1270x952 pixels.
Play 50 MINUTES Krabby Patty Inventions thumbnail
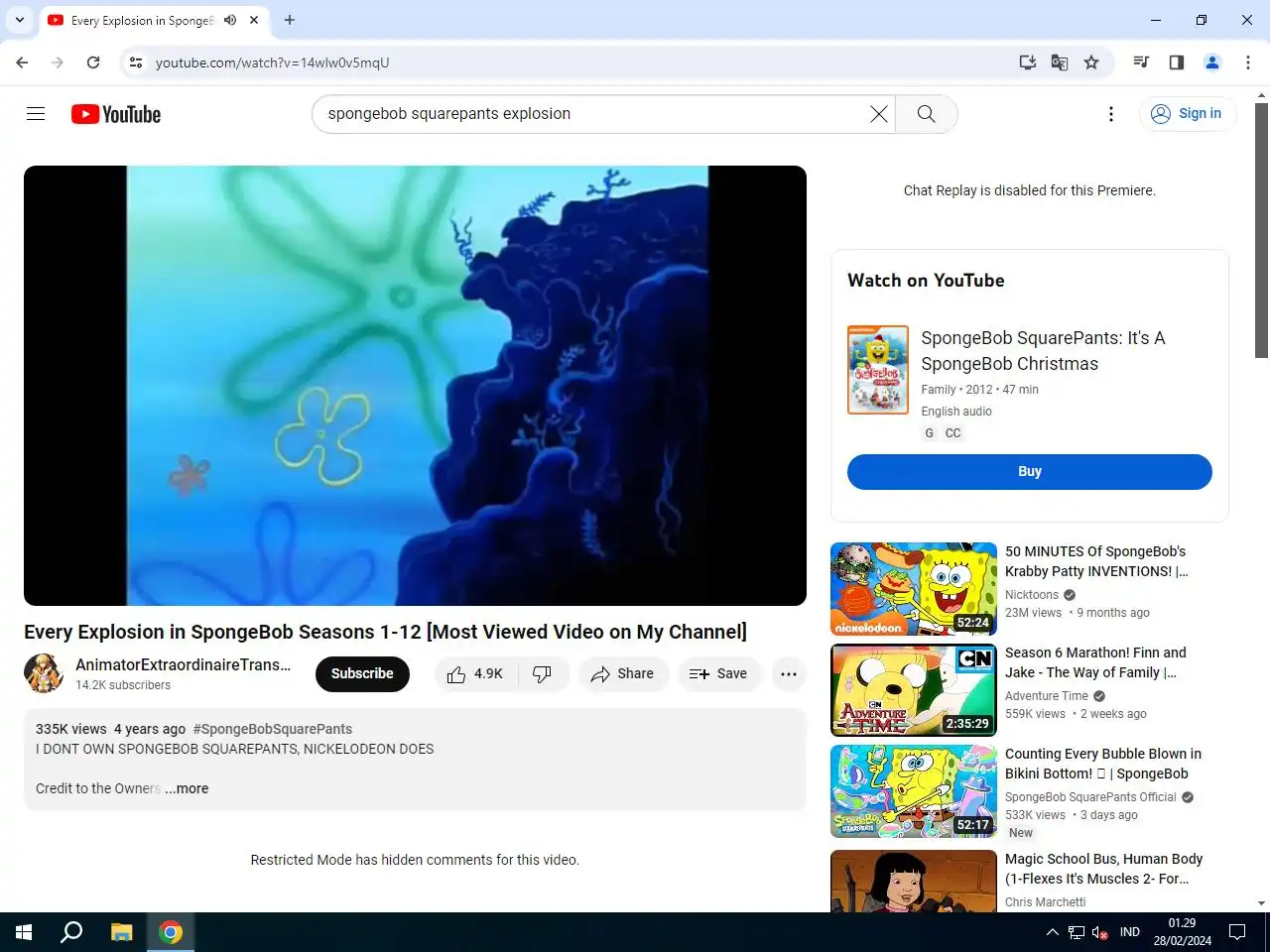tap(914, 589)
